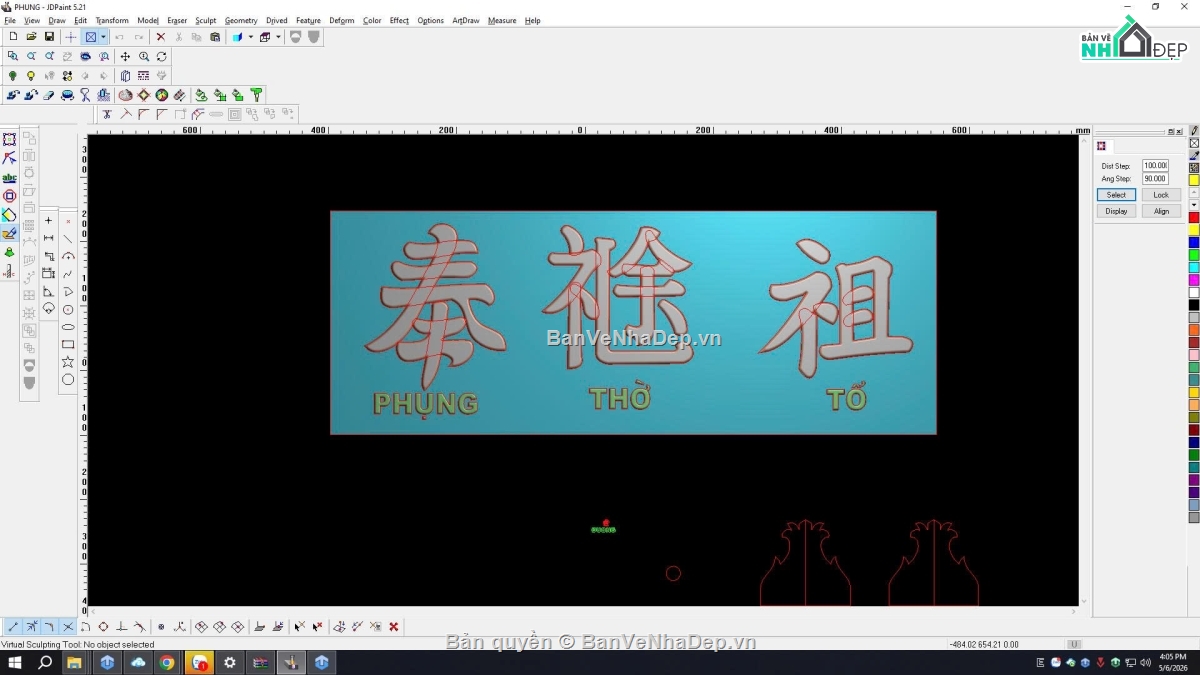Pick the red color swatch in palette
Image resolution: width=1200 pixels, height=675 pixels.
click(x=1194, y=217)
